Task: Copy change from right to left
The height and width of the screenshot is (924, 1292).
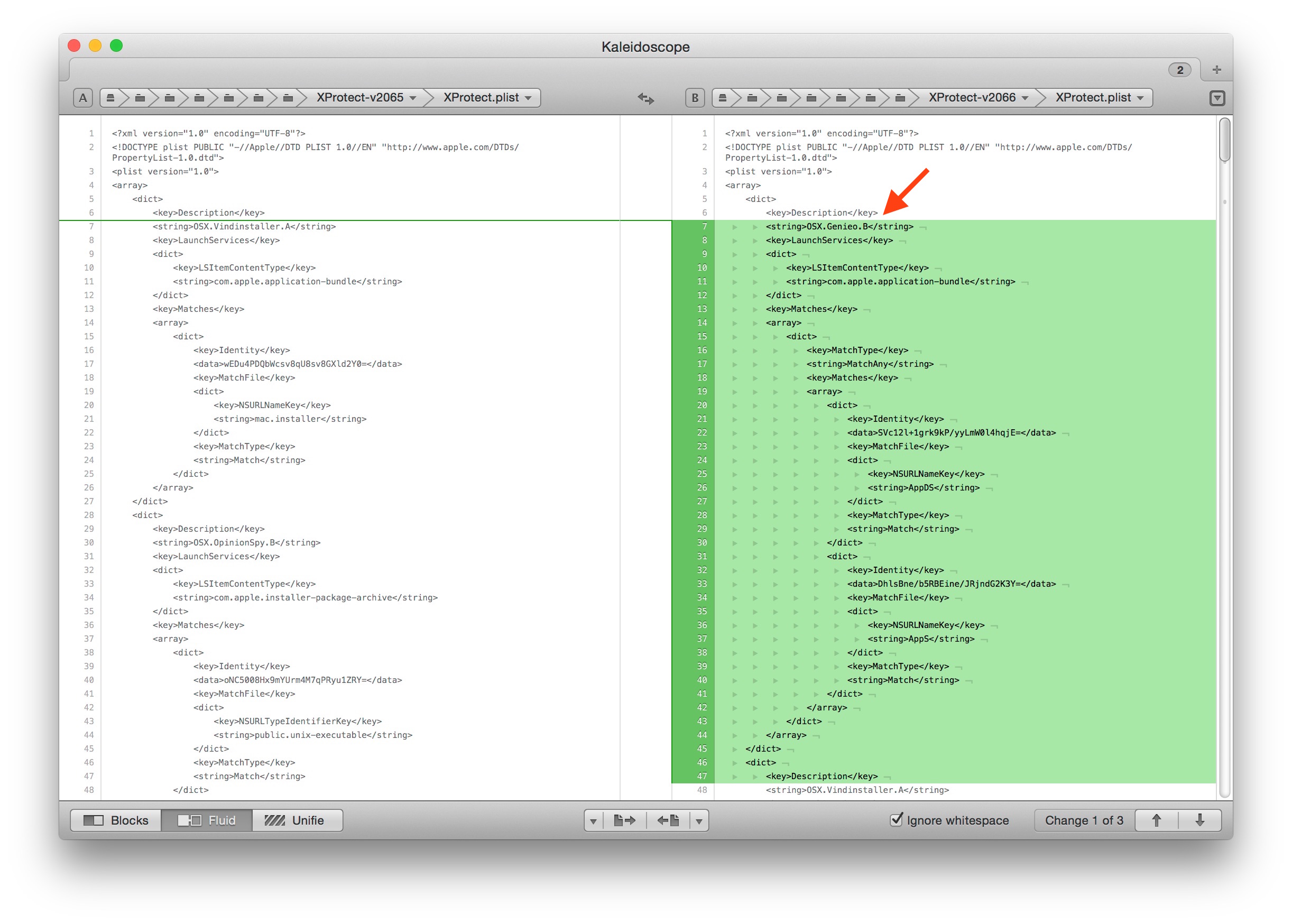Action: click(x=668, y=820)
